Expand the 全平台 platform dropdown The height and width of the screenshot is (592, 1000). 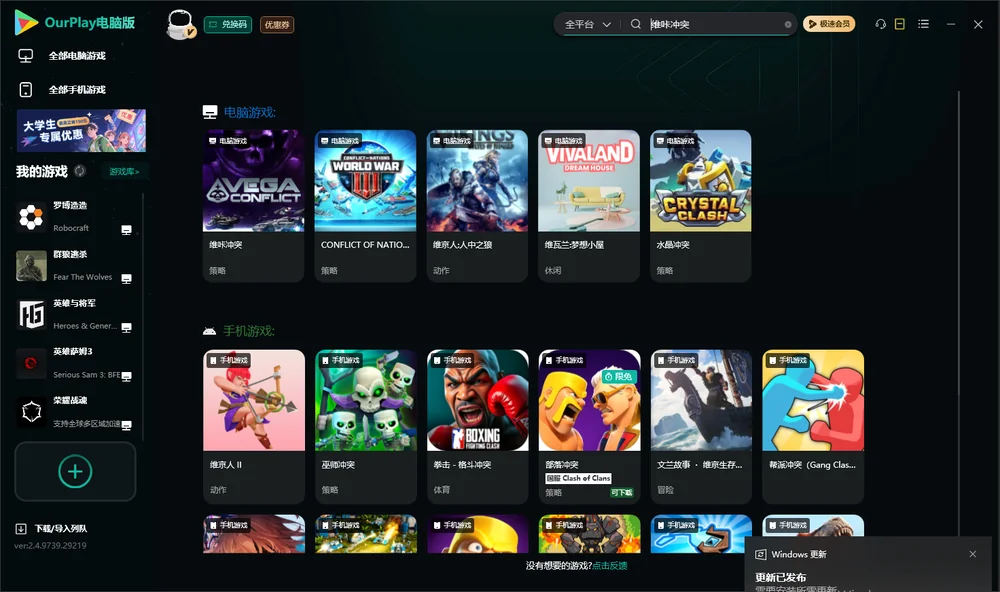coord(587,24)
